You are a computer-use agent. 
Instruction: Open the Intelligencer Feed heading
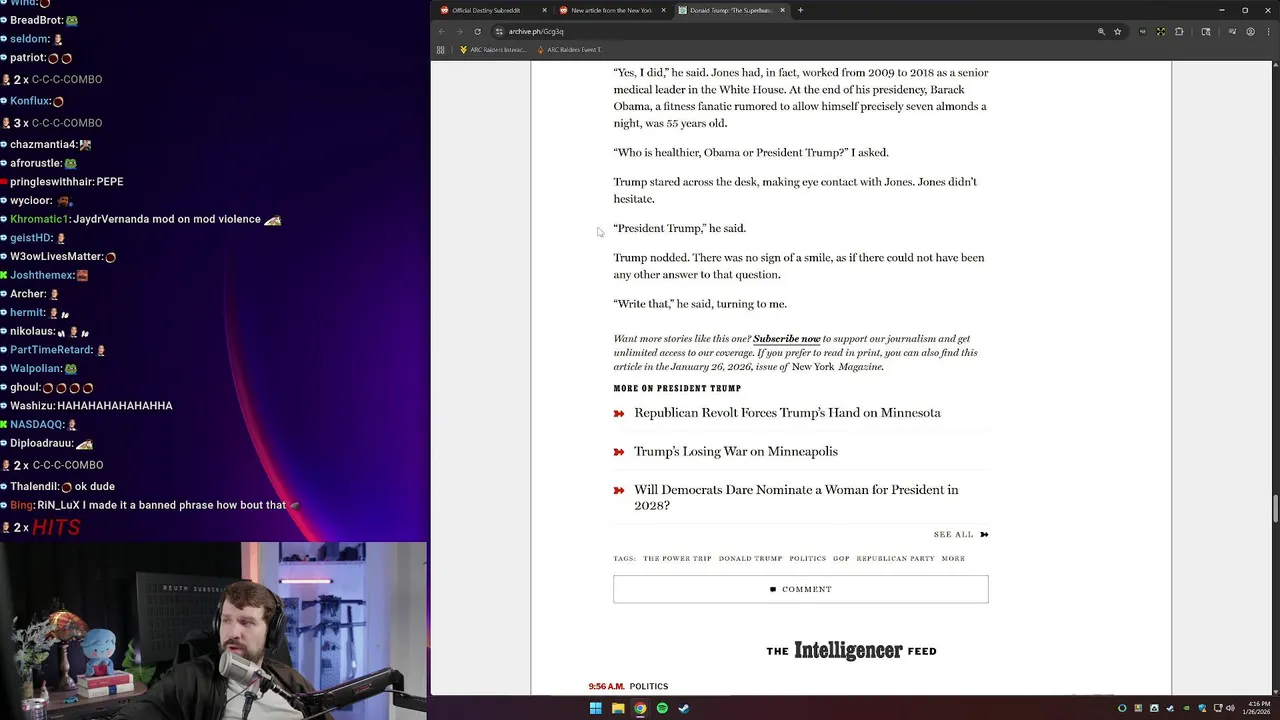(x=851, y=651)
